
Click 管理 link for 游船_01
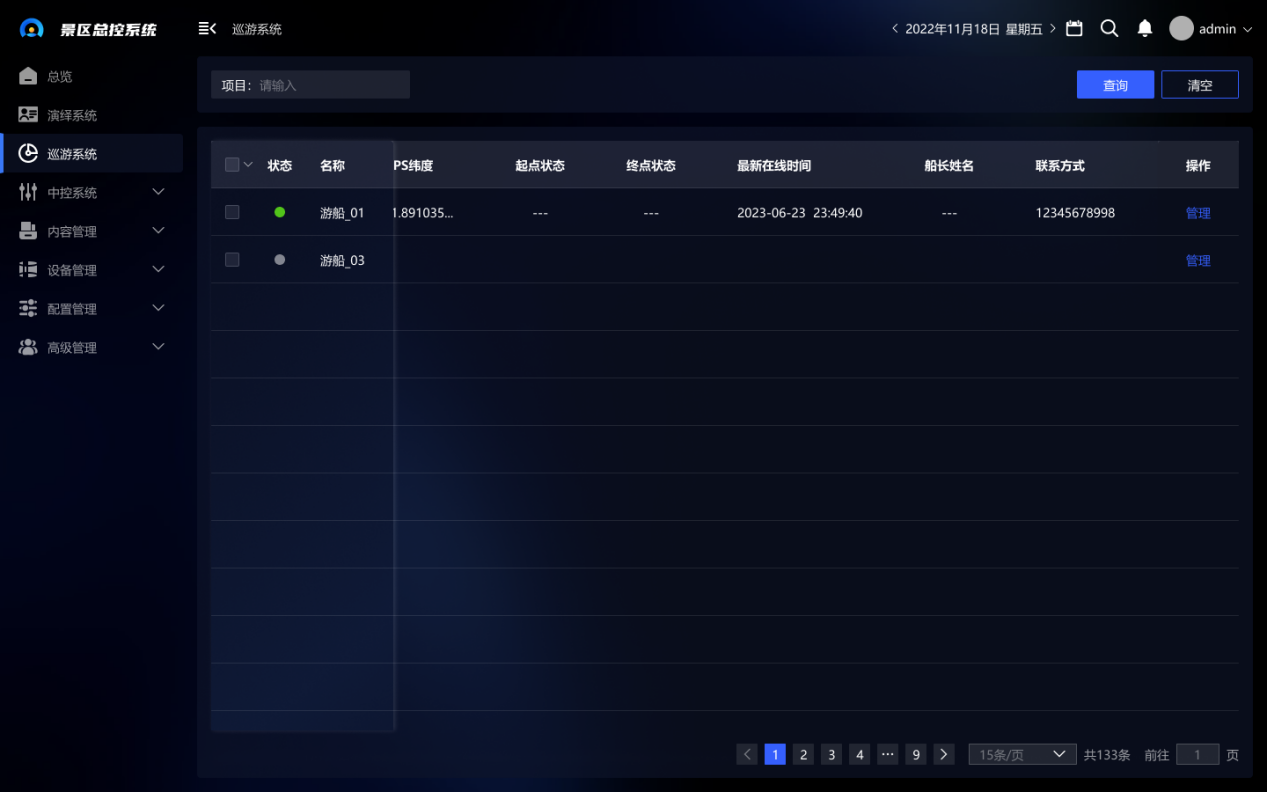tap(1197, 213)
